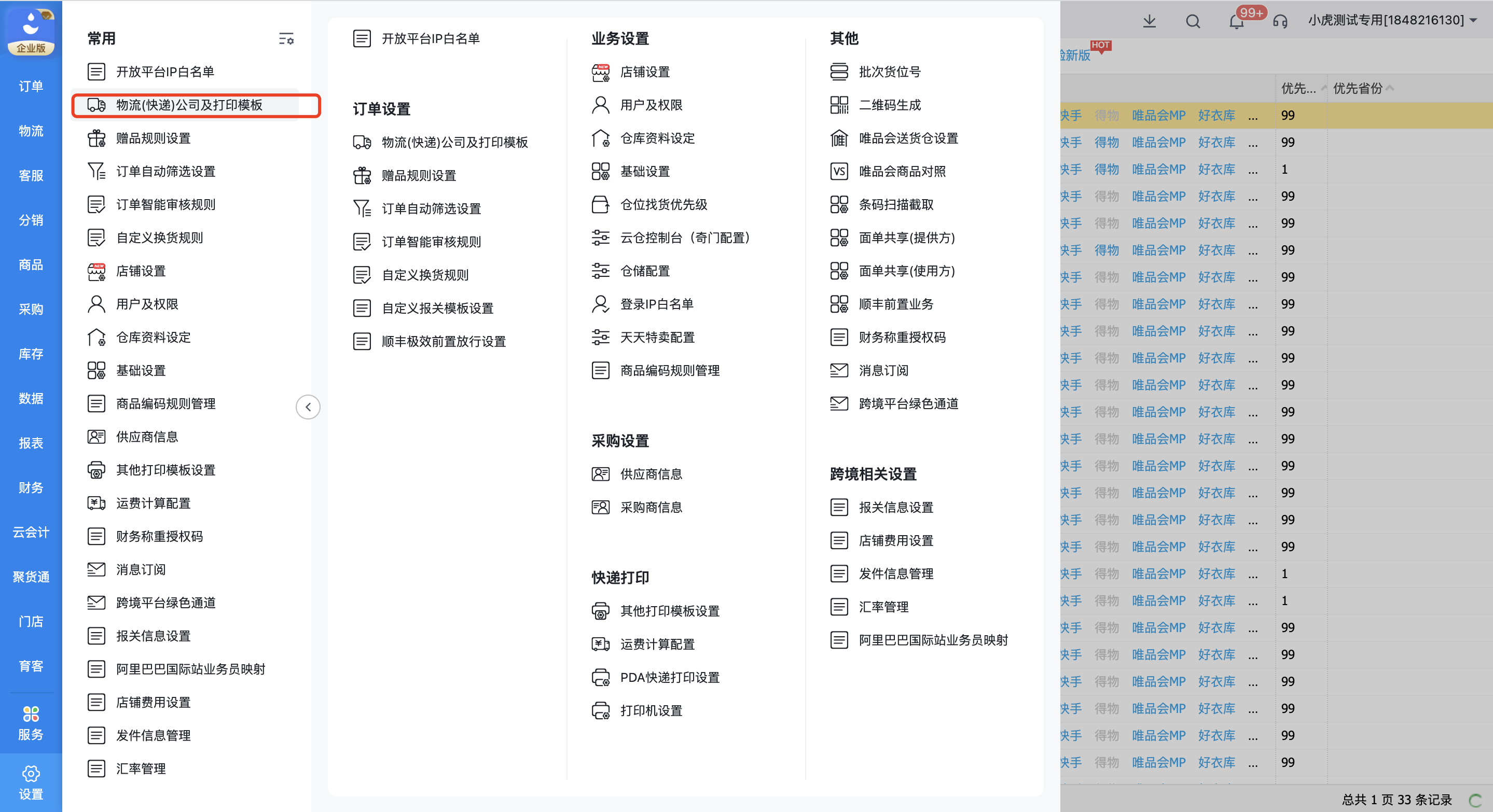Collapse the side panel with the chevron button
The height and width of the screenshot is (812, 1493).
308,407
